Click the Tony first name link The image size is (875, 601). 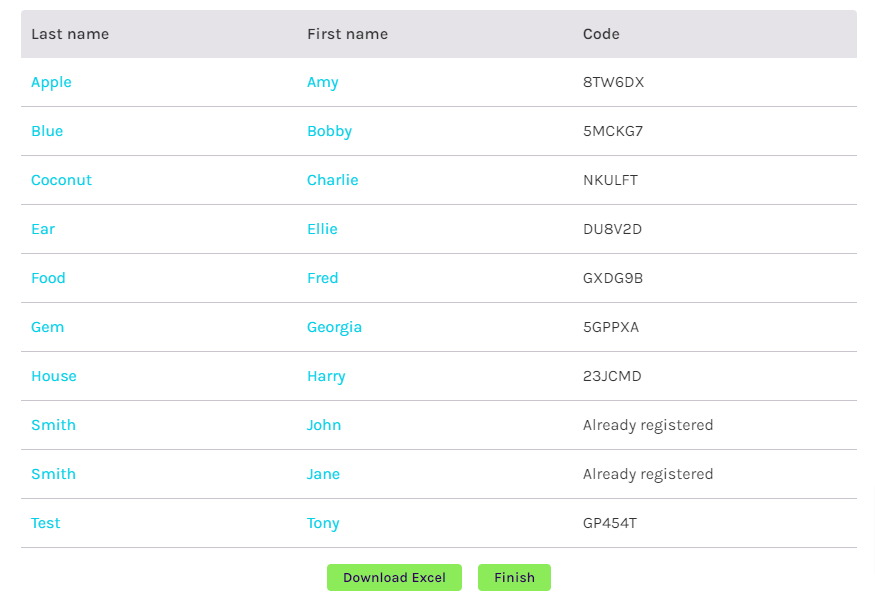(x=323, y=523)
